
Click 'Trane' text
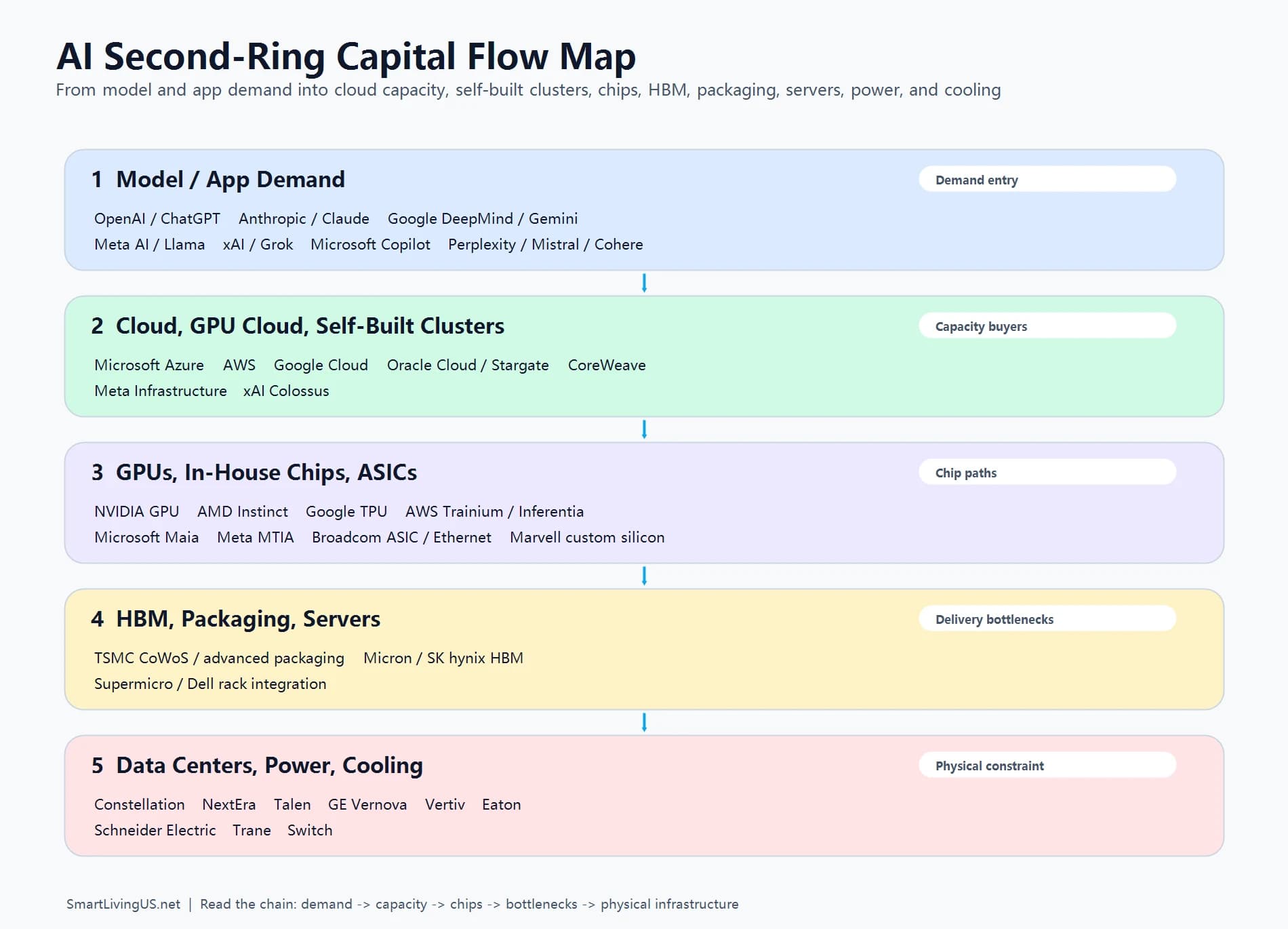click(x=251, y=830)
